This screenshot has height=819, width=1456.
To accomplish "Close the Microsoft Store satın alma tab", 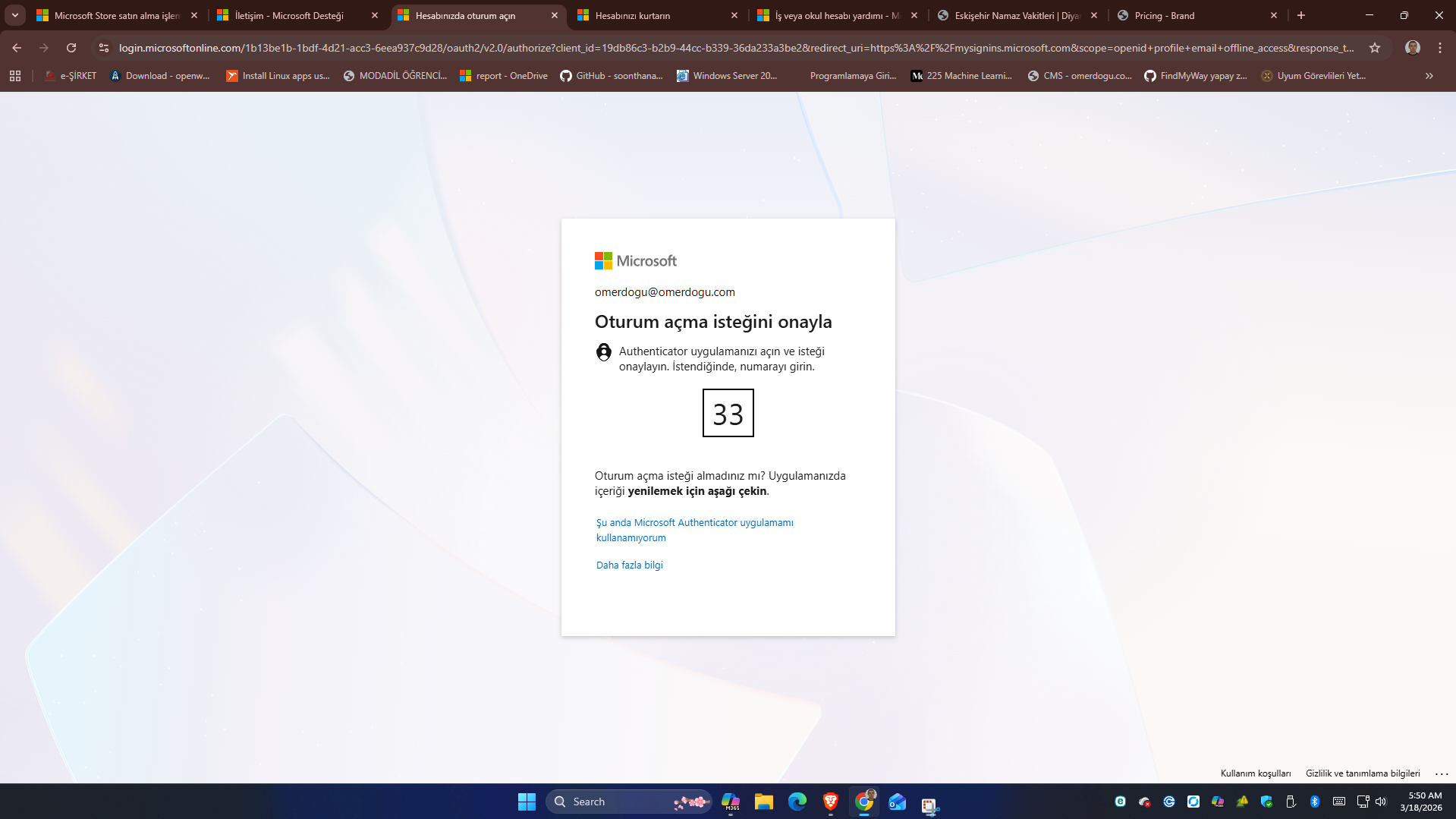I will click(194, 15).
